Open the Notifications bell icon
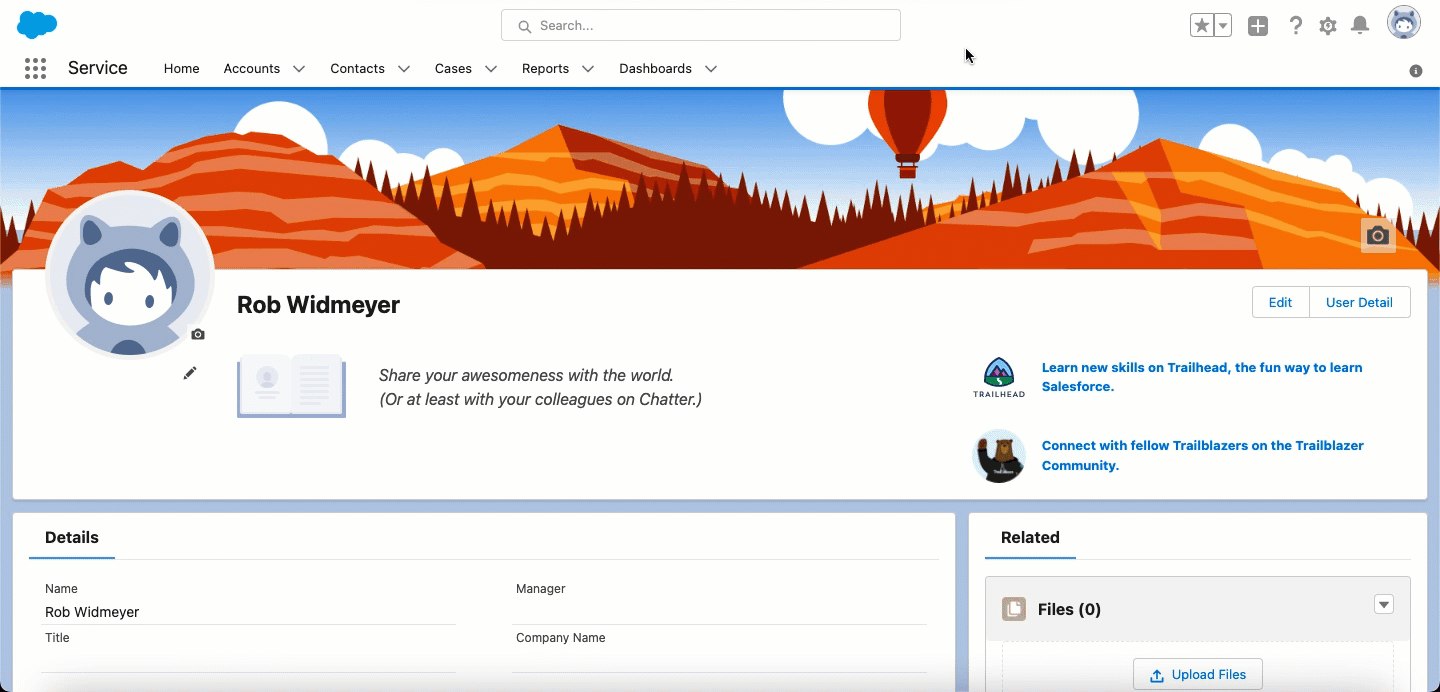 pyautogui.click(x=1360, y=26)
